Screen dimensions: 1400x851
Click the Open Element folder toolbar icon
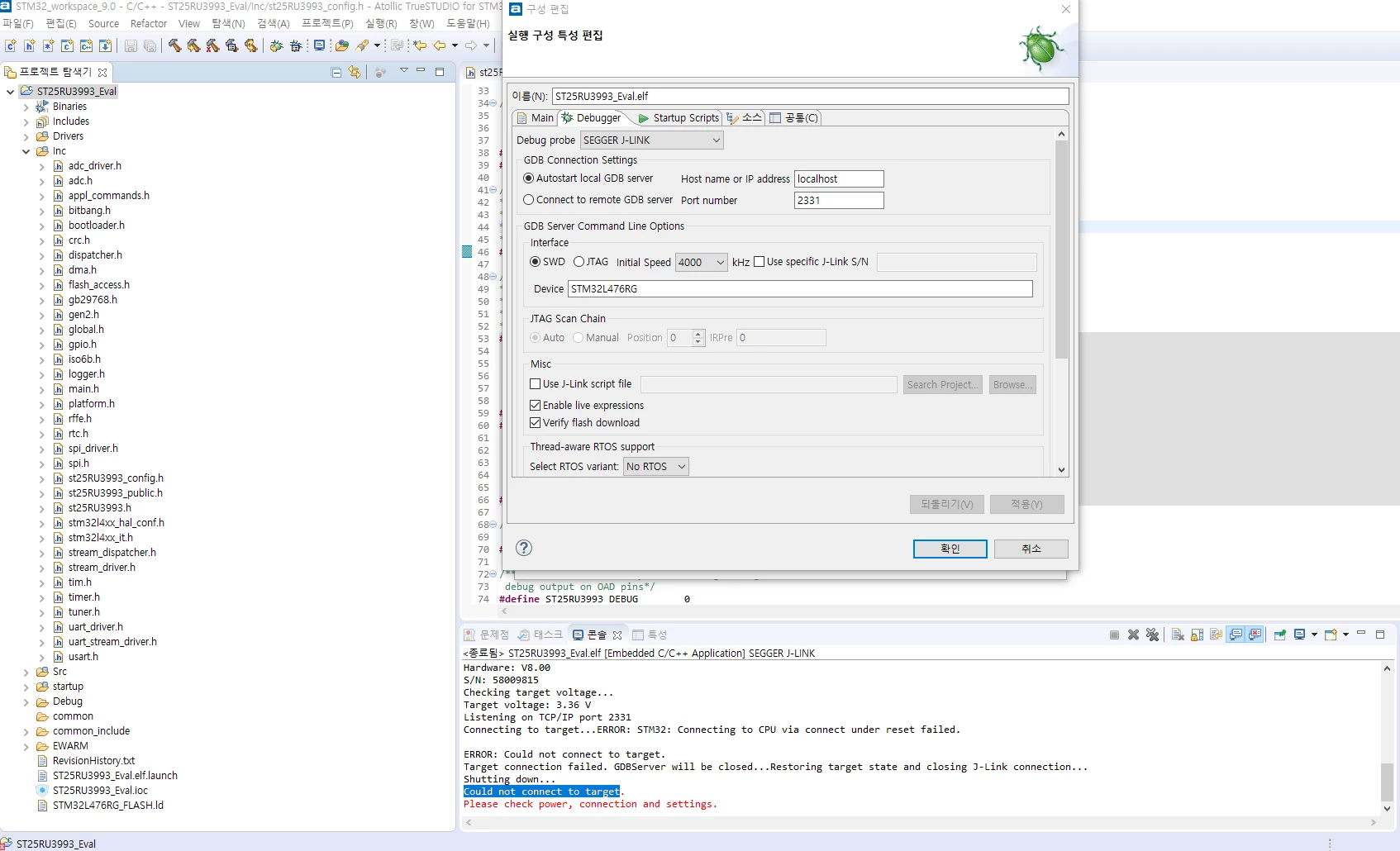[x=341, y=45]
